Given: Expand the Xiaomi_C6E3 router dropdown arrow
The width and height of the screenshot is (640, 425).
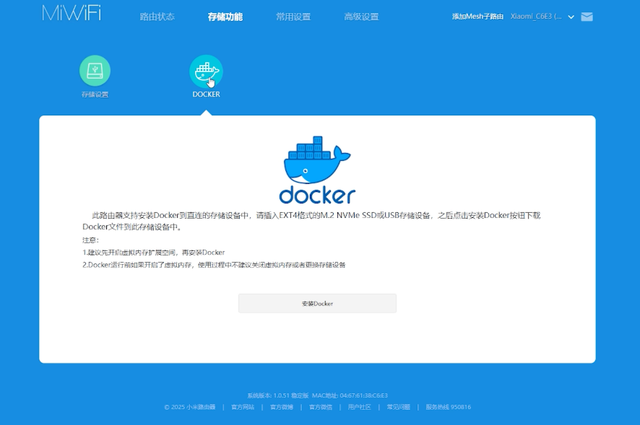Looking at the screenshot, I should point(571,17).
